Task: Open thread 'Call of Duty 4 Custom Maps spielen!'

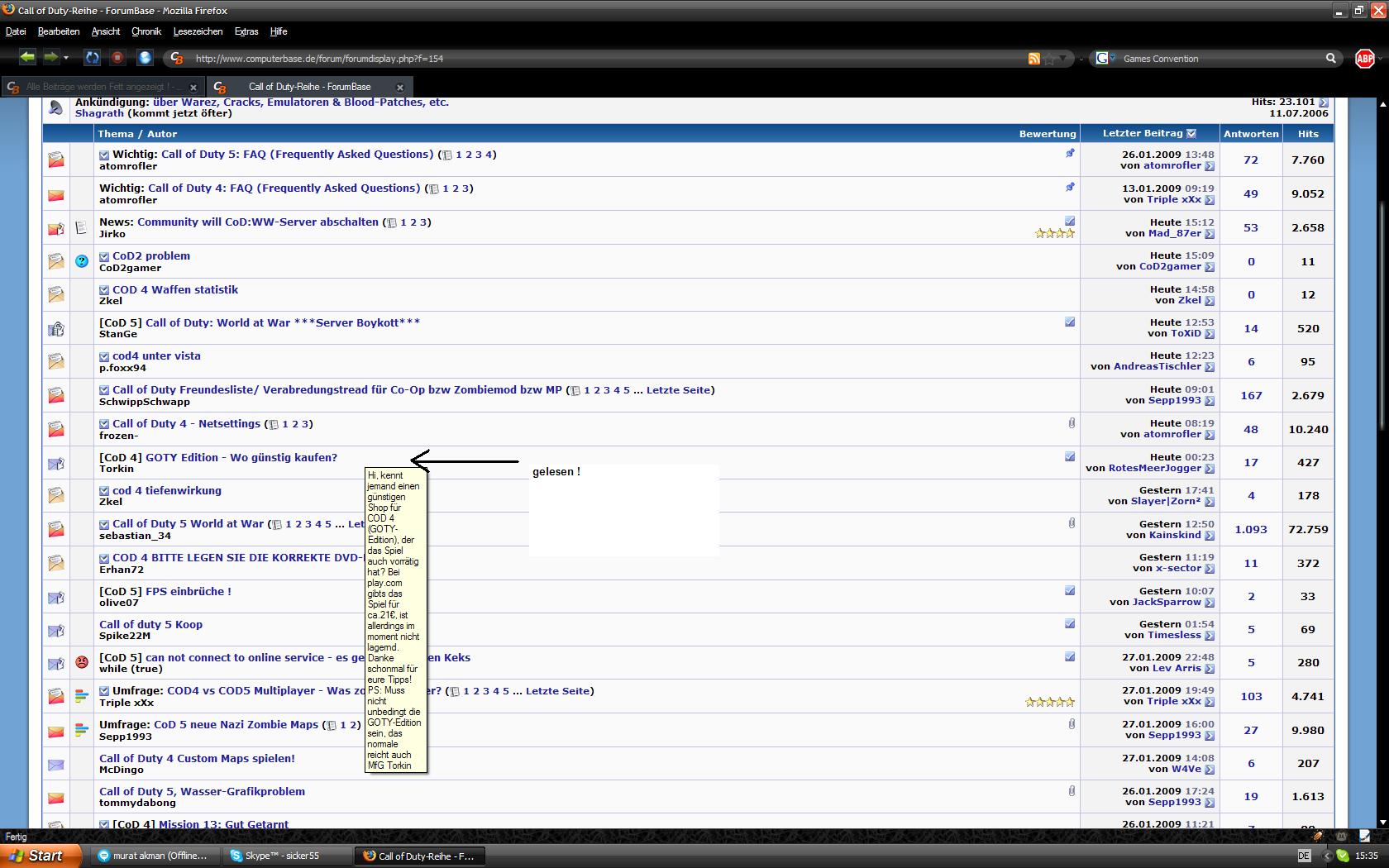Action: 197,758
